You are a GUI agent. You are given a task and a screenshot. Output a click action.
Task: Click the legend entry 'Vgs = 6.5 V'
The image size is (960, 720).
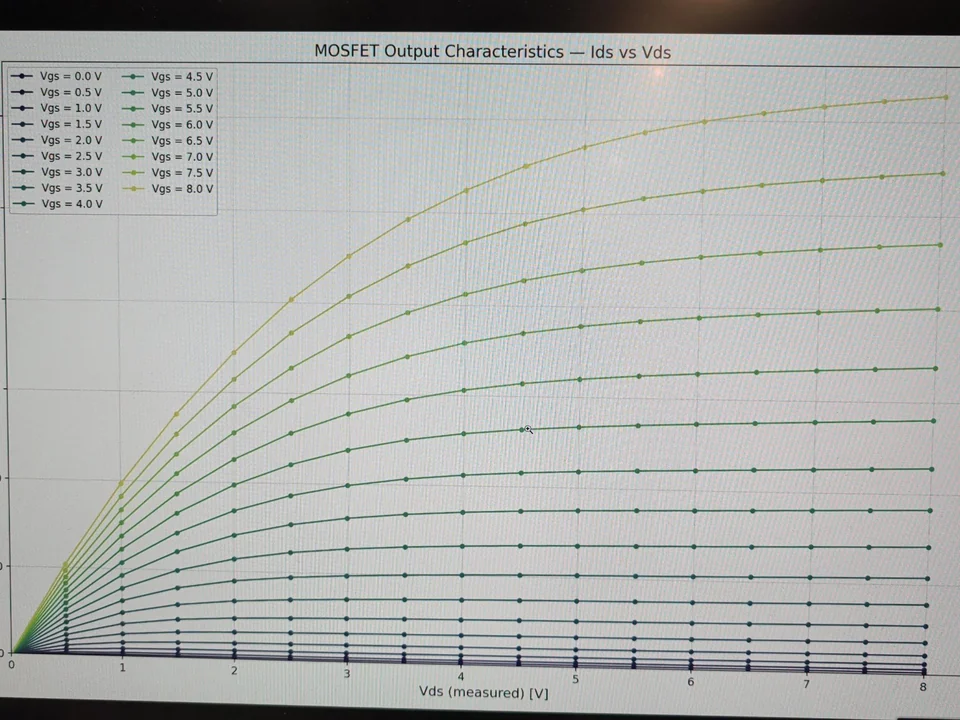[x=167, y=140]
